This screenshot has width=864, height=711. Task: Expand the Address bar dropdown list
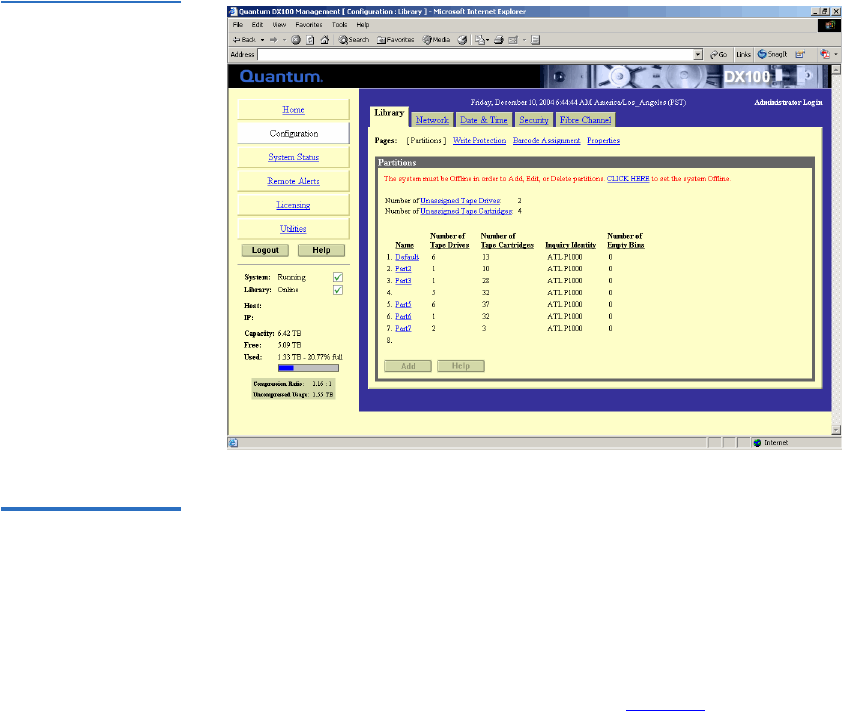coord(698,55)
